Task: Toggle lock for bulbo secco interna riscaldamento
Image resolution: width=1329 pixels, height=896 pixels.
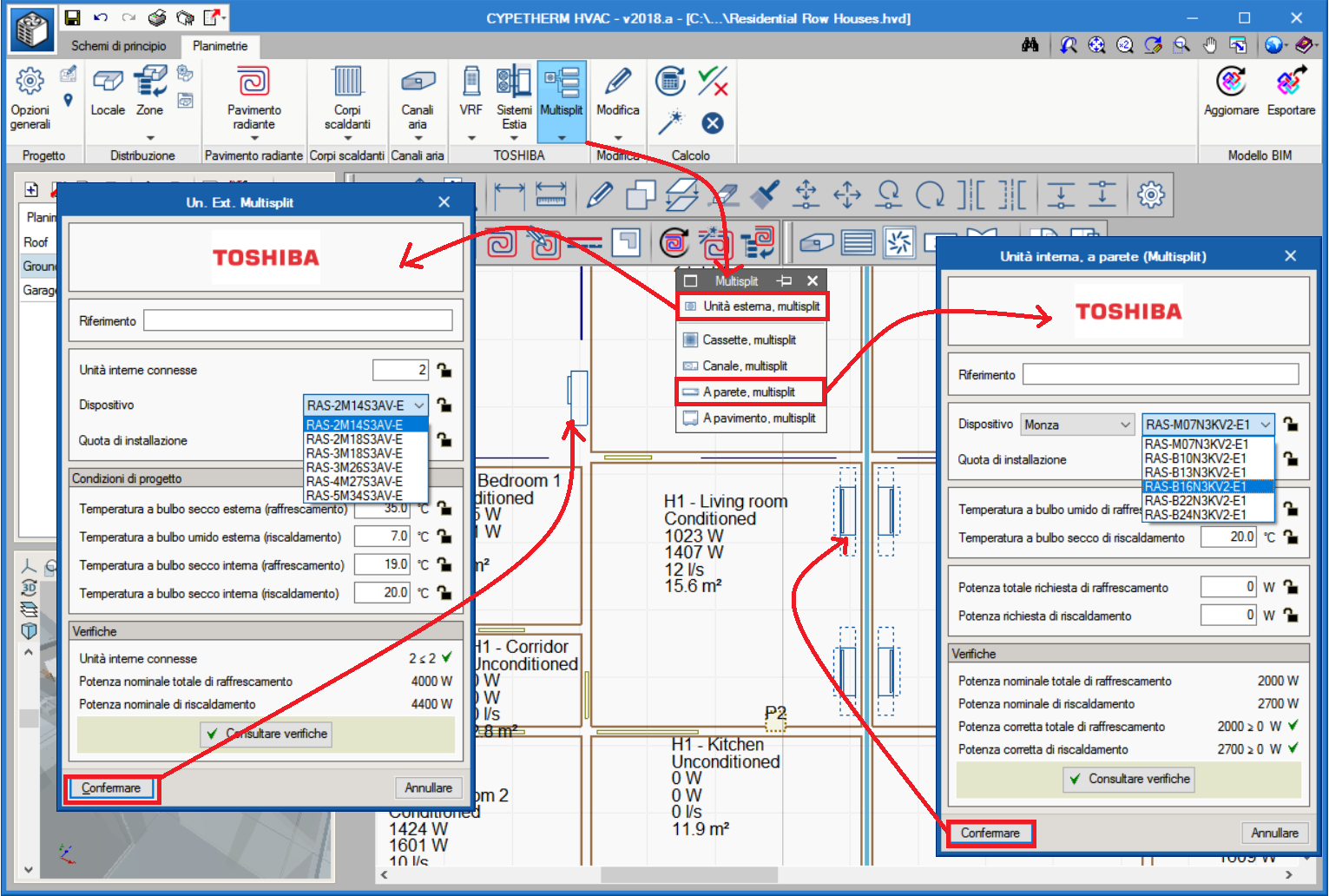Action: click(444, 593)
